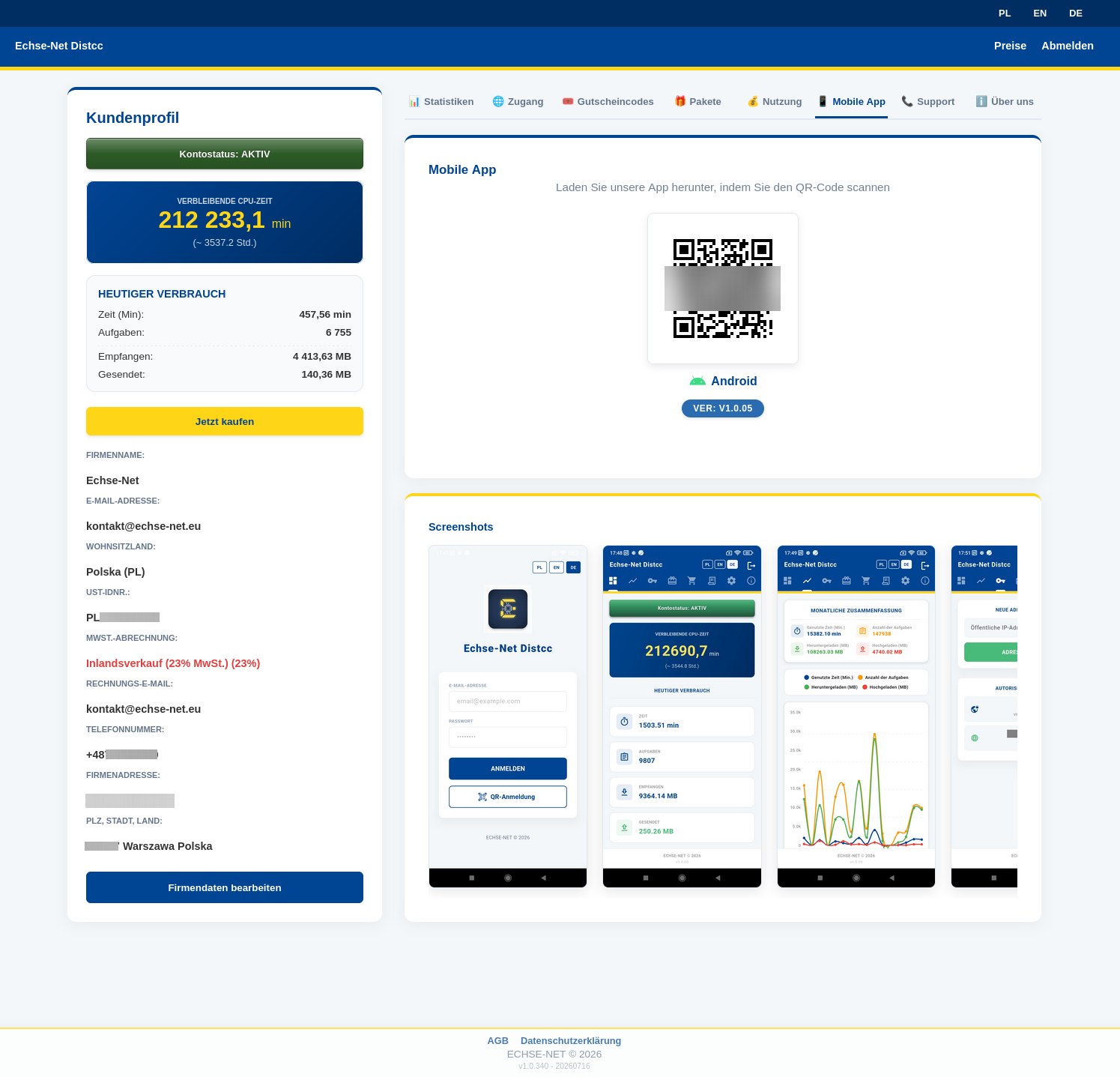Switch to the Gutscheincodes tab
This screenshot has width=1120, height=1077.
click(608, 102)
